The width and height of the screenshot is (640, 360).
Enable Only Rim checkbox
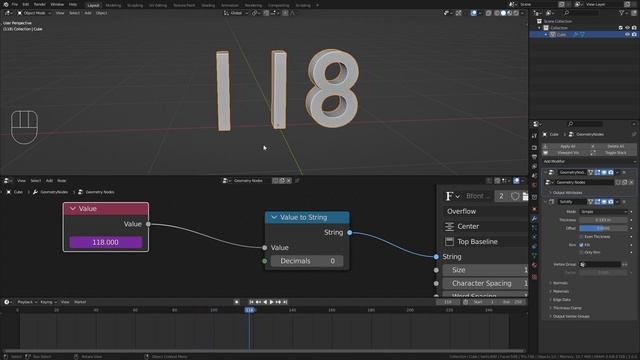(581, 253)
